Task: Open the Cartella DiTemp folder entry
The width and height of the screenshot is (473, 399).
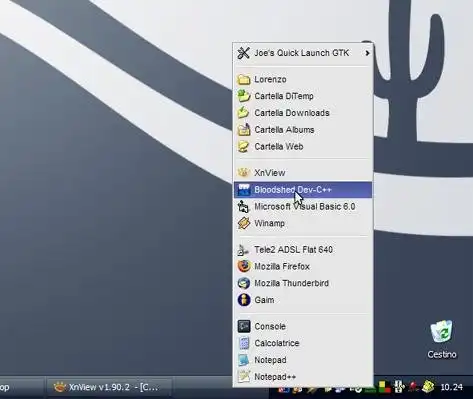Action: tap(303, 96)
